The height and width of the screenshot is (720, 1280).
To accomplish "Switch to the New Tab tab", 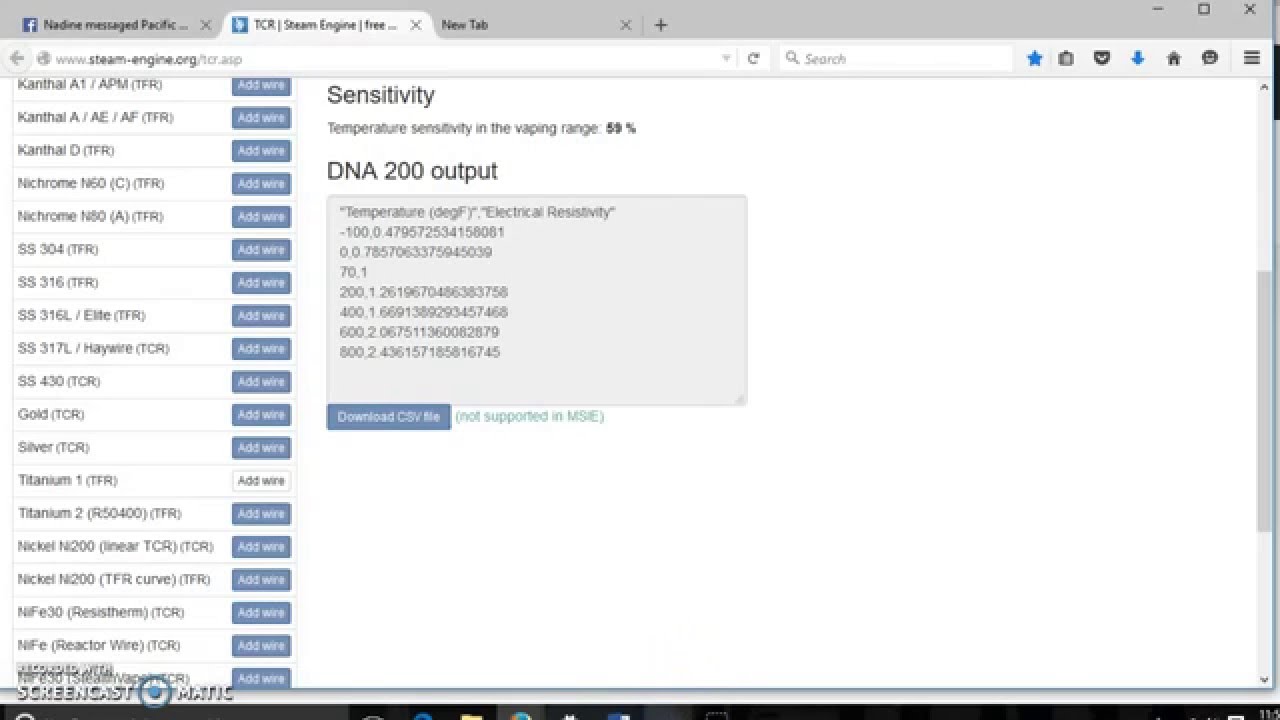I will click(535, 25).
